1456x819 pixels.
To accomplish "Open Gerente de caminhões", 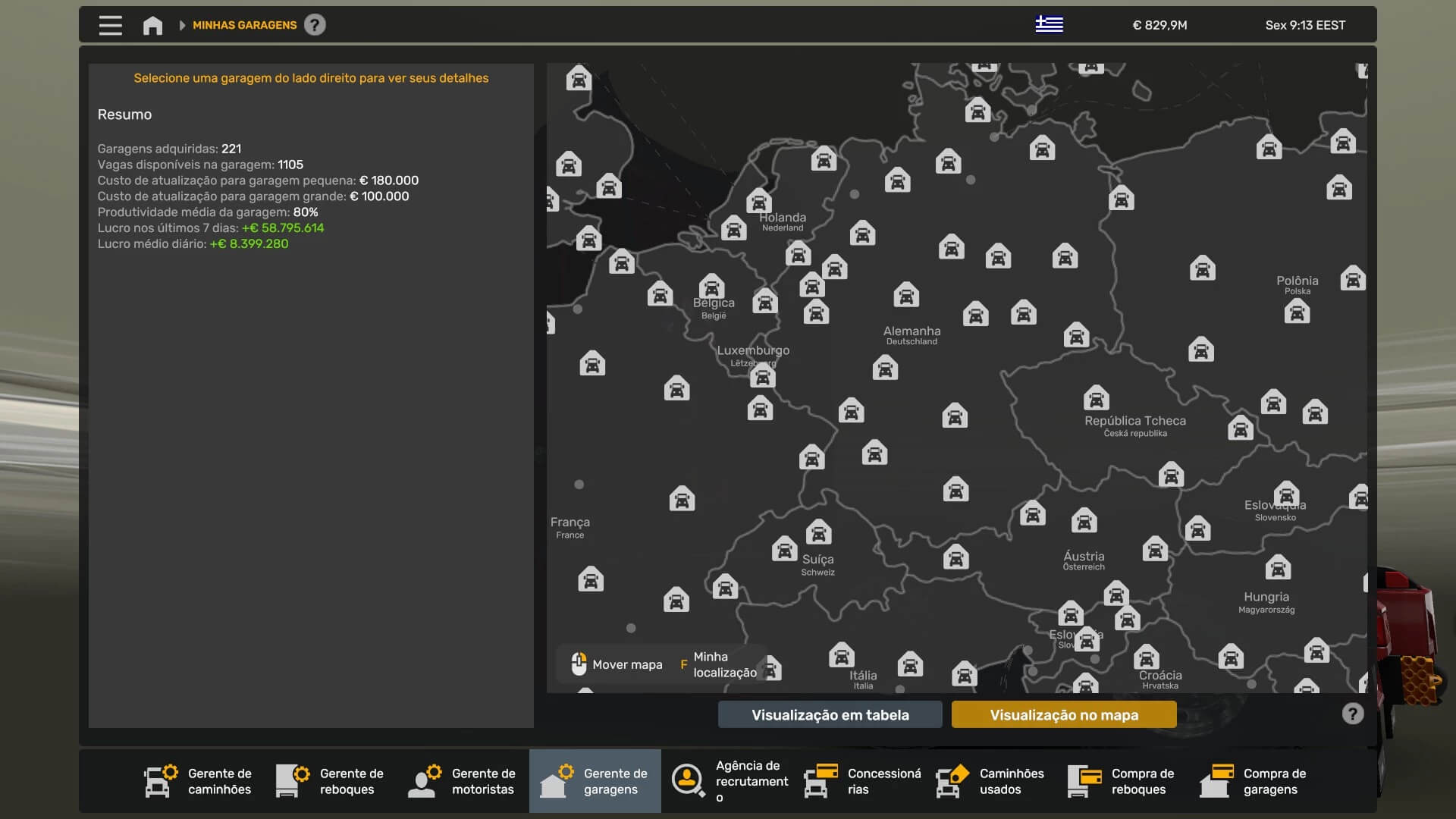I will [x=199, y=781].
